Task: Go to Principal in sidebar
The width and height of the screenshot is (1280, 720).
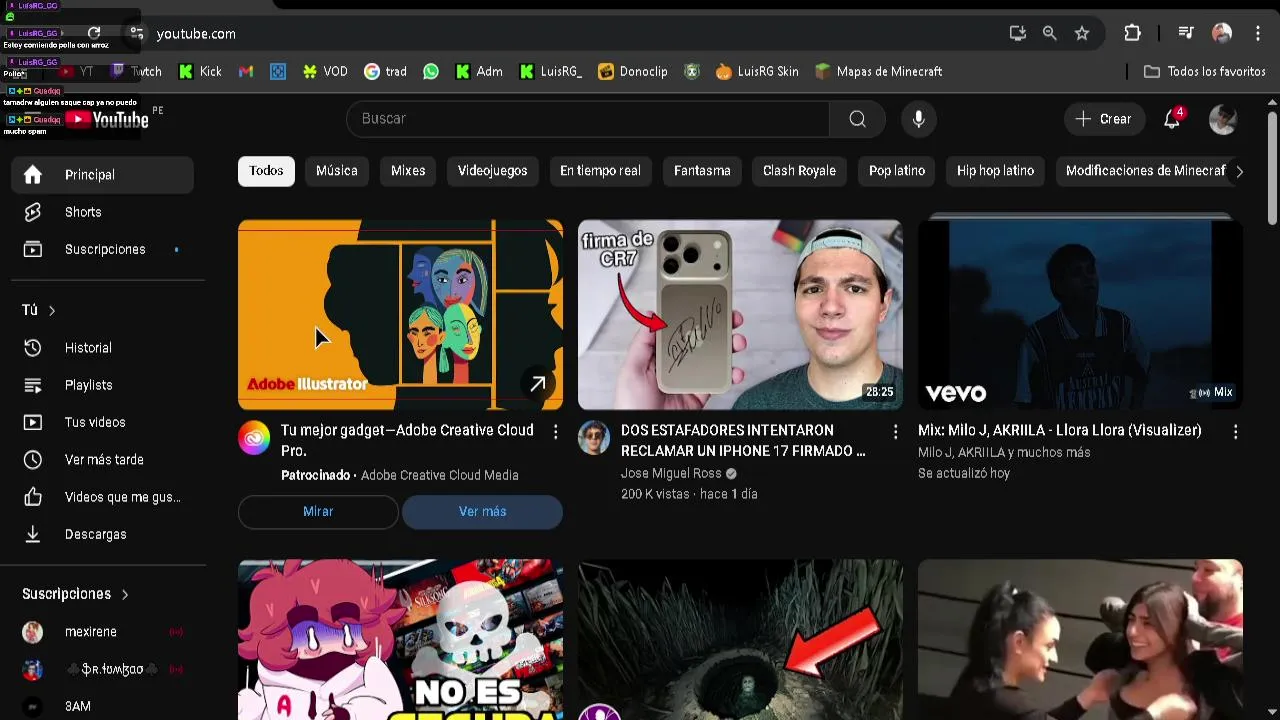Action: click(103, 175)
